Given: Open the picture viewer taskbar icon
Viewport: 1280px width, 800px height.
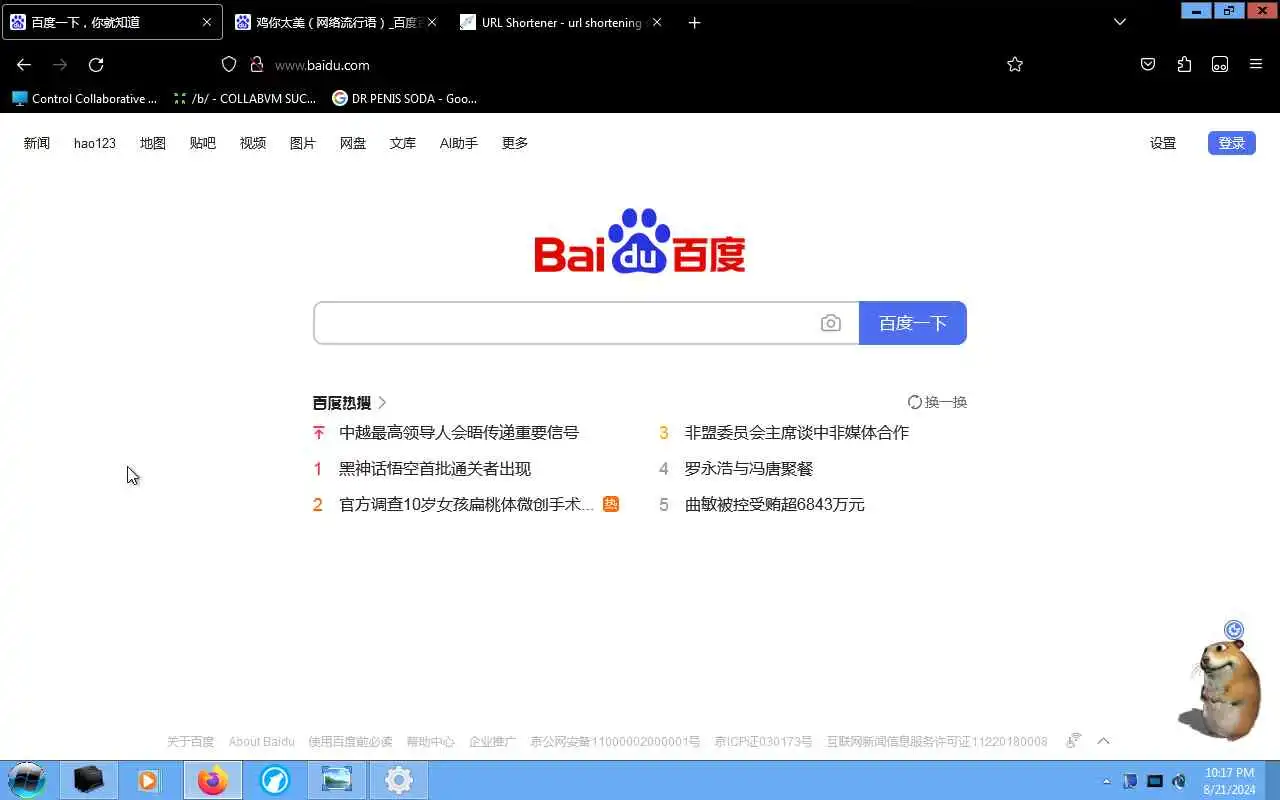Looking at the screenshot, I should point(337,780).
